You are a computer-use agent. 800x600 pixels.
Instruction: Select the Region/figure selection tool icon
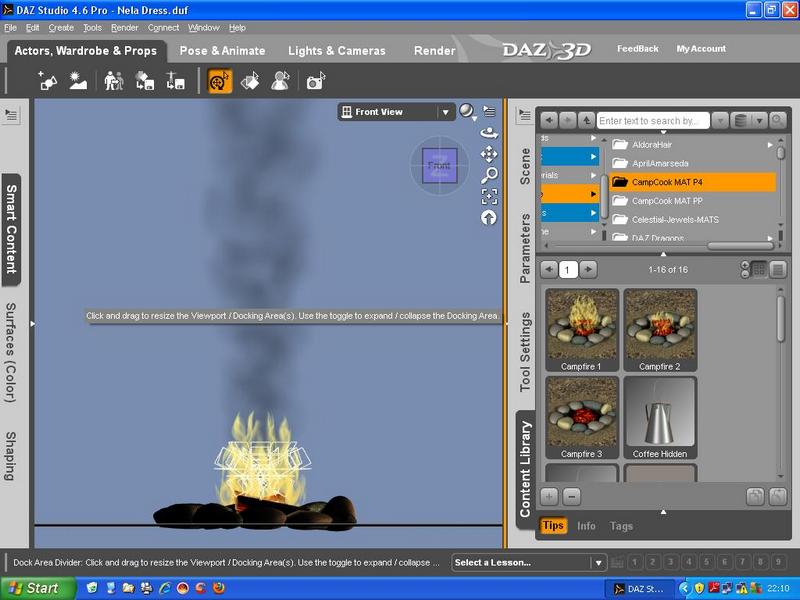[x=281, y=81]
